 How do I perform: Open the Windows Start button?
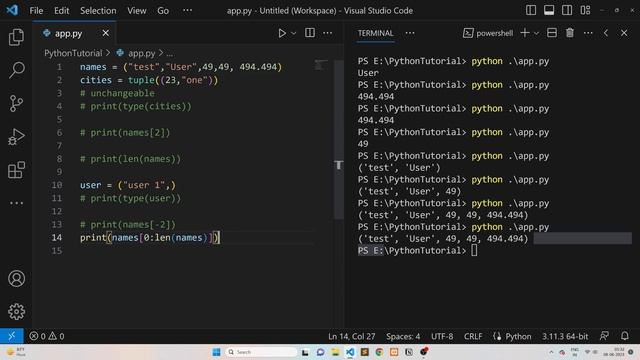[x=216, y=352]
